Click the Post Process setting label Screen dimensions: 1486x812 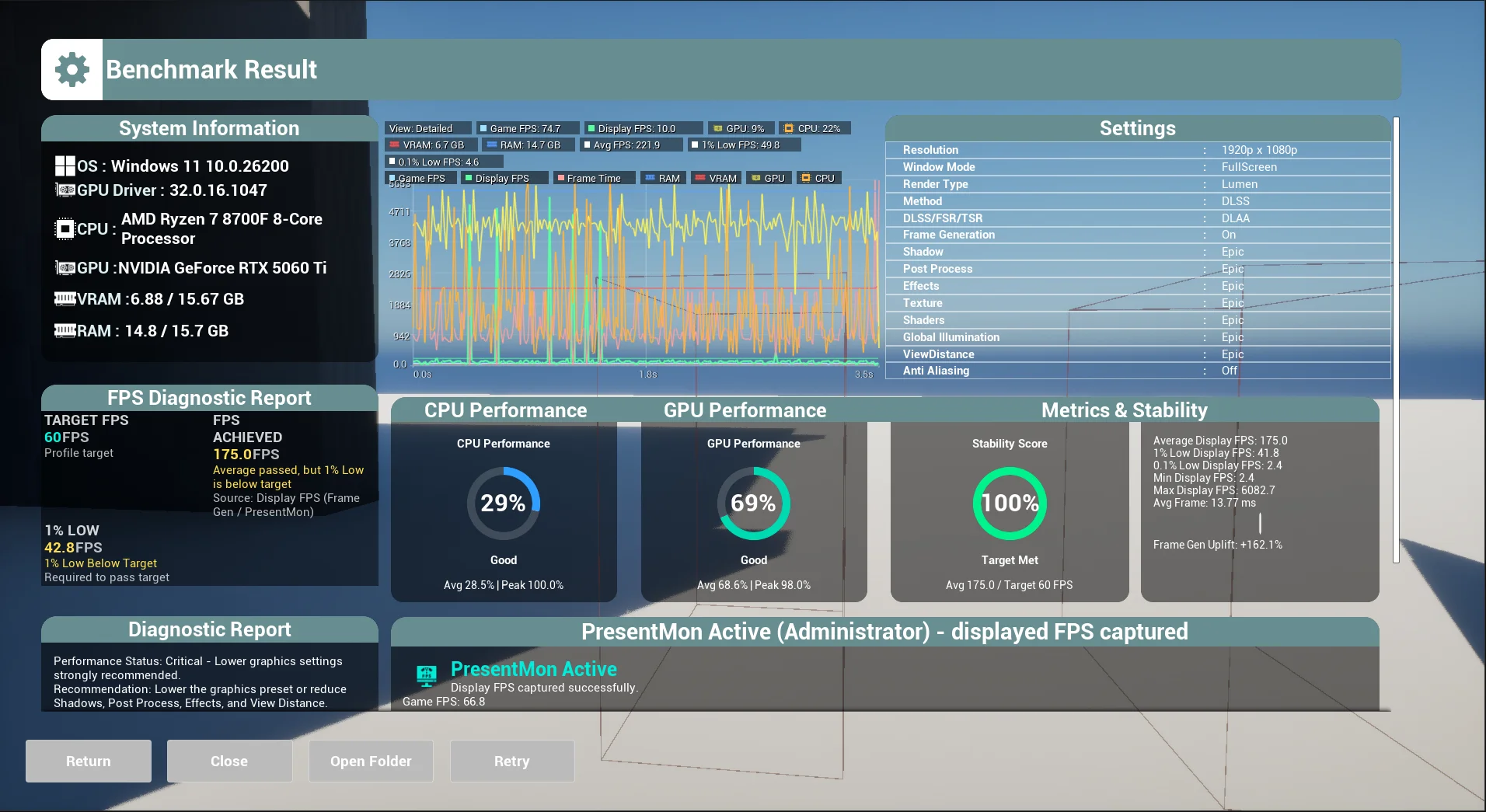pyautogui.click(x=937, y=269)
